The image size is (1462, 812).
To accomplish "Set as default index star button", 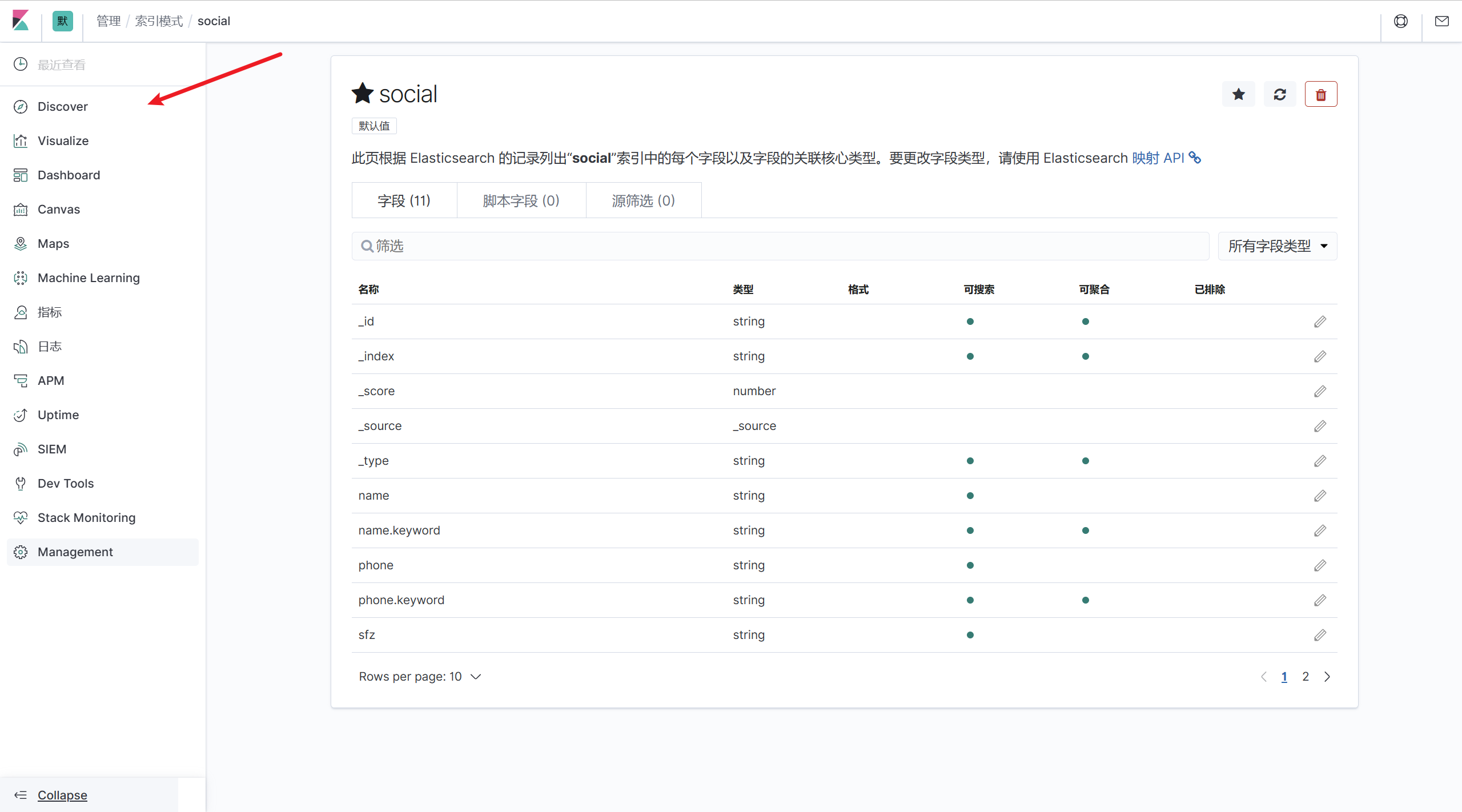I will (1238, 95).
